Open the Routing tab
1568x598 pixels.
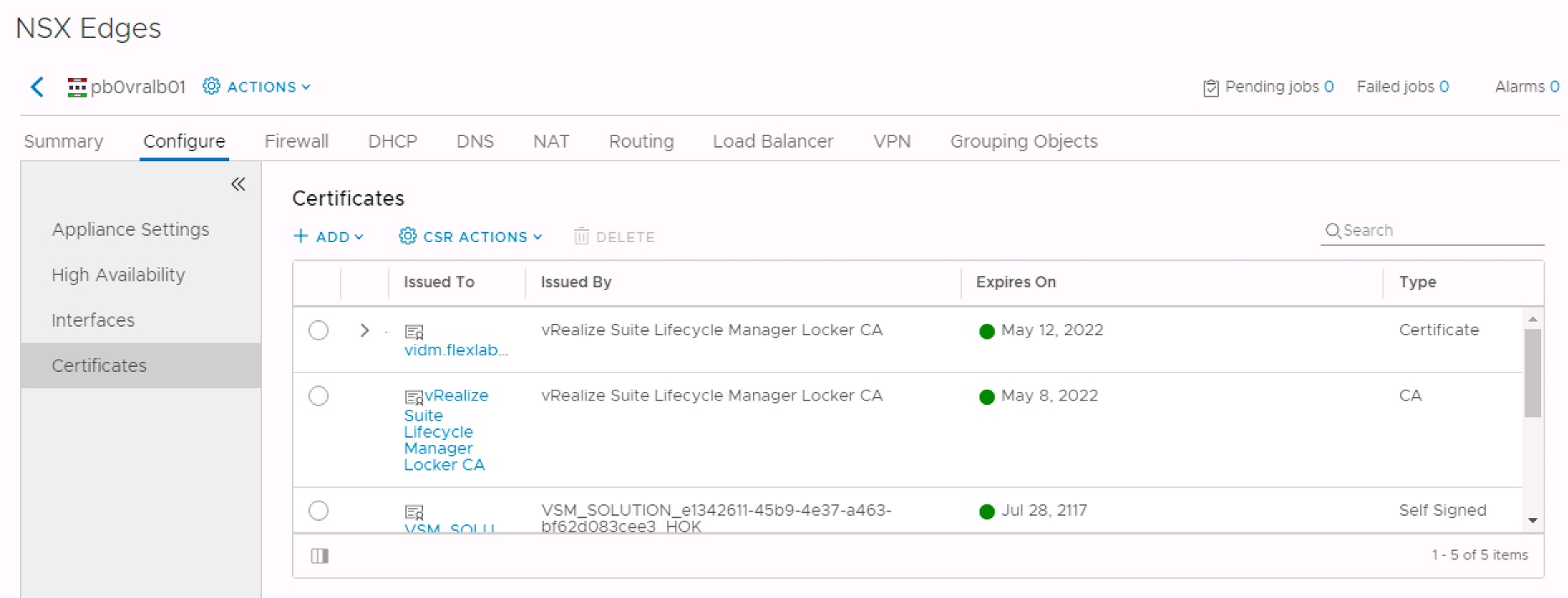click(x=641, y=141)
